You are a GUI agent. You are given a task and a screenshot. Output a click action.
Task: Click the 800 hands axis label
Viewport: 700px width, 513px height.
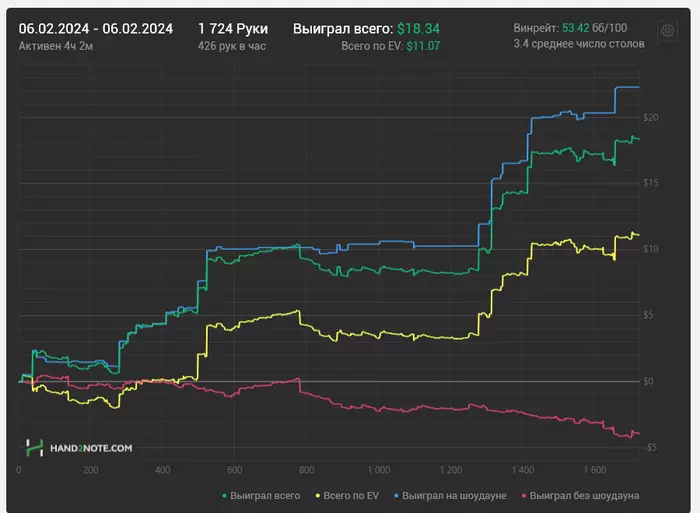point(306,470)
